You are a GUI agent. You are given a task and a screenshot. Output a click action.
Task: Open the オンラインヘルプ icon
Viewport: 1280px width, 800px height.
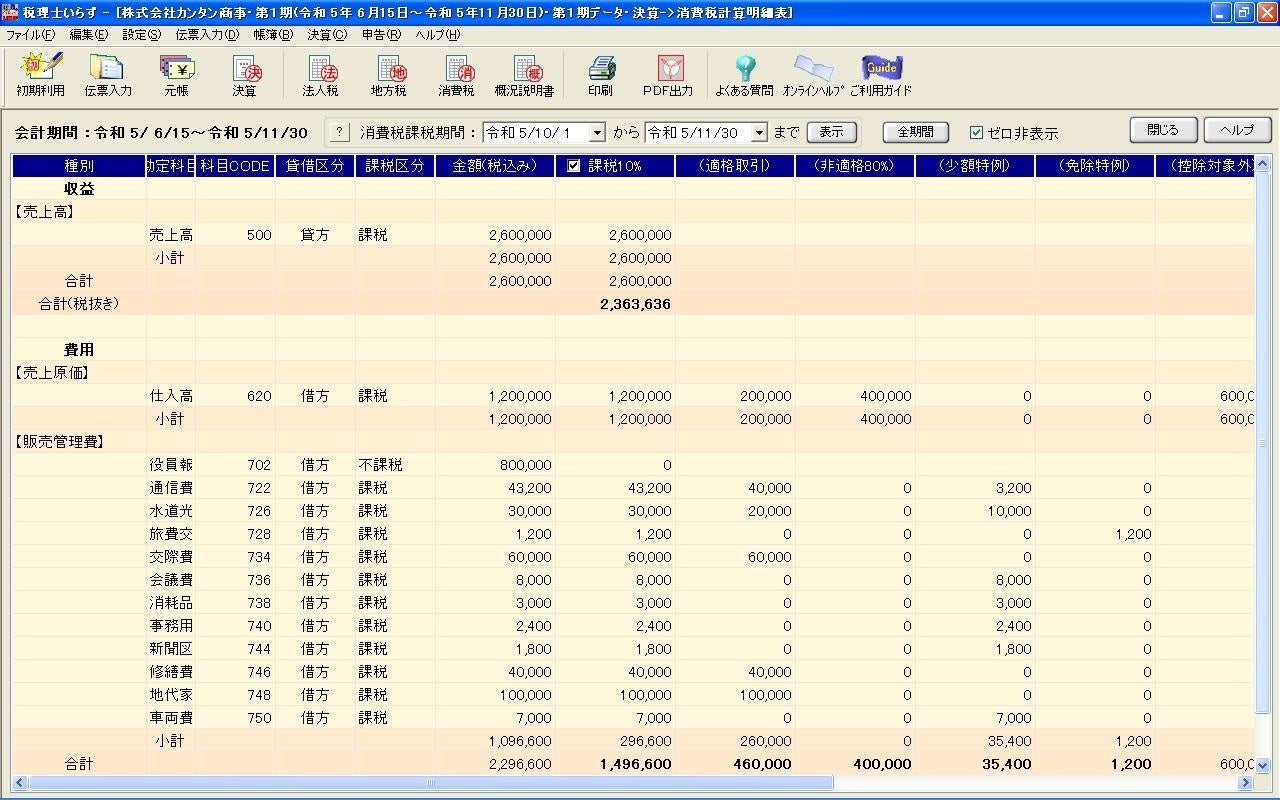pos(813,75)
